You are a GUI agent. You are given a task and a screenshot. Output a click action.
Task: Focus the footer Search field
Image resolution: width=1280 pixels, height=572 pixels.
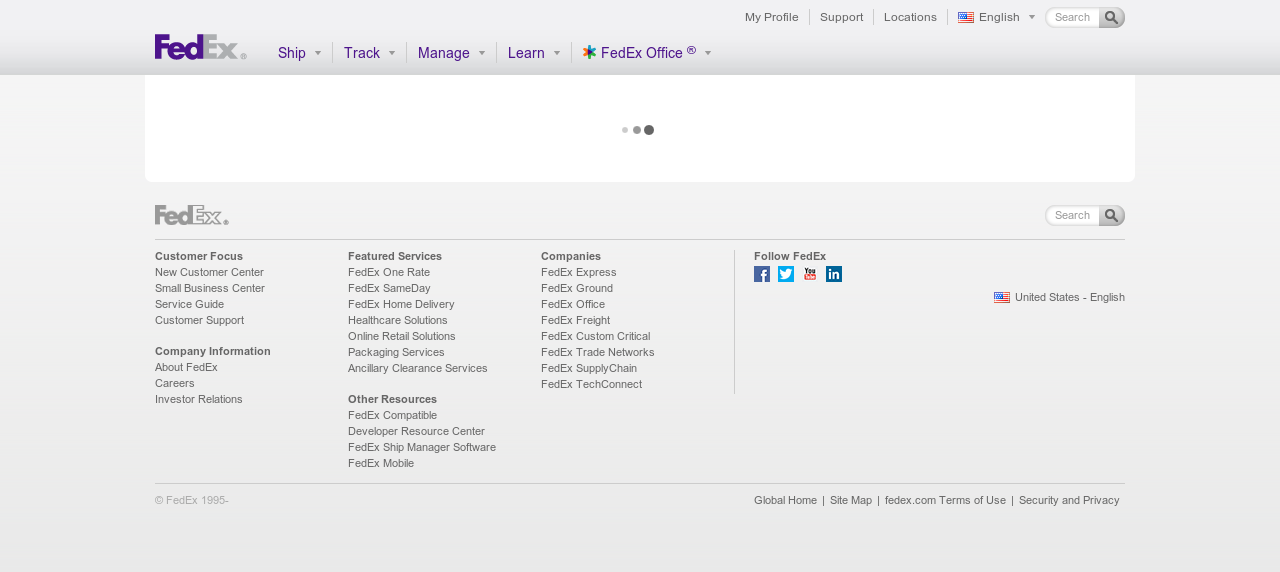[1073, 216]
